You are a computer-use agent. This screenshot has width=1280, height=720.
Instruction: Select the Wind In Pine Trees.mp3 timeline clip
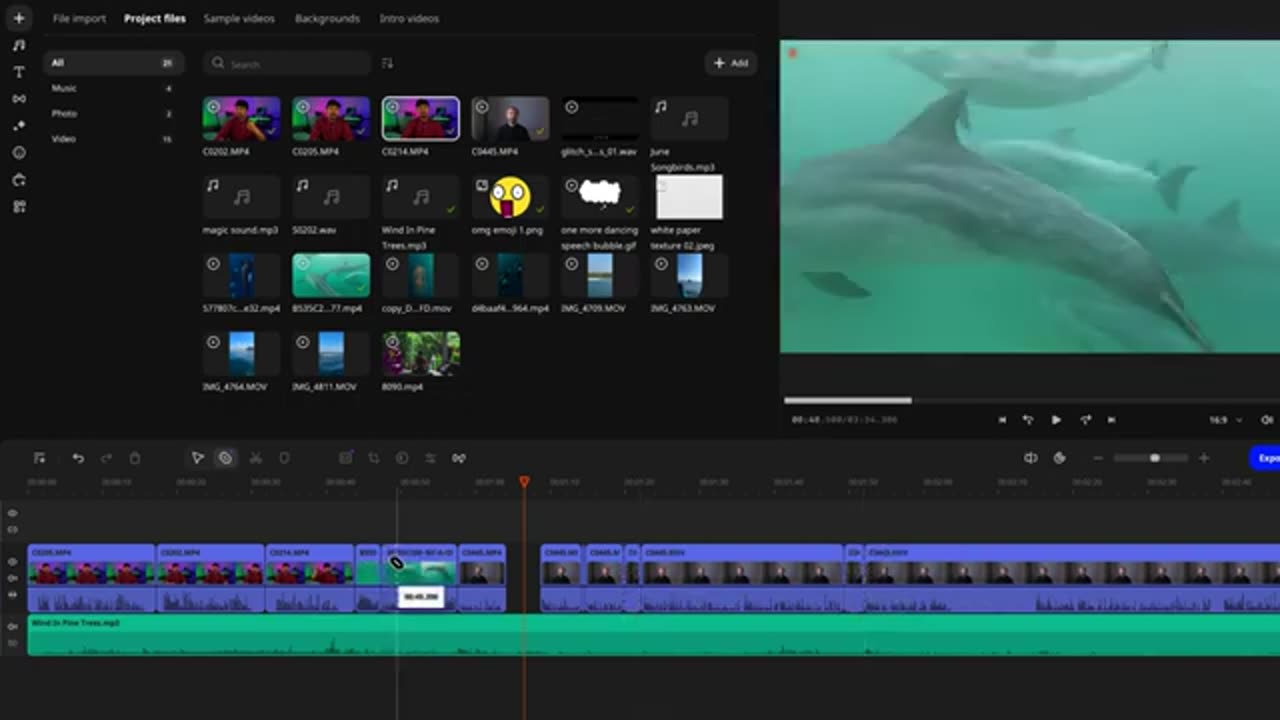(x=654, y=636)
